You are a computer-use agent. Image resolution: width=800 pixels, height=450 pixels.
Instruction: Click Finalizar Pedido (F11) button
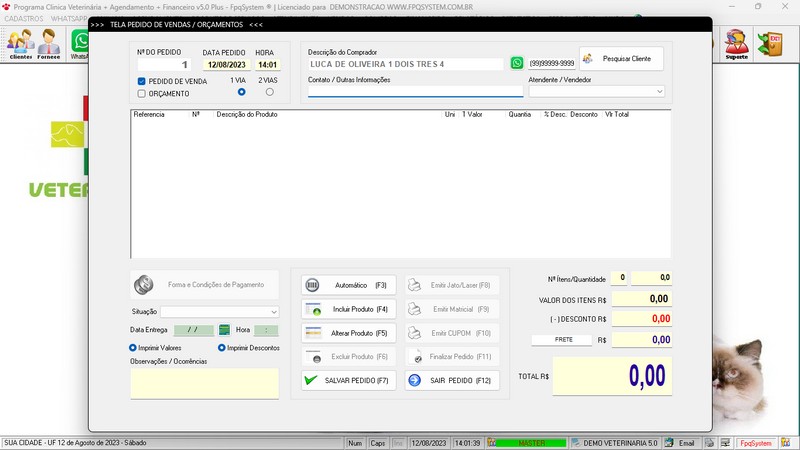tap(452, 357)
